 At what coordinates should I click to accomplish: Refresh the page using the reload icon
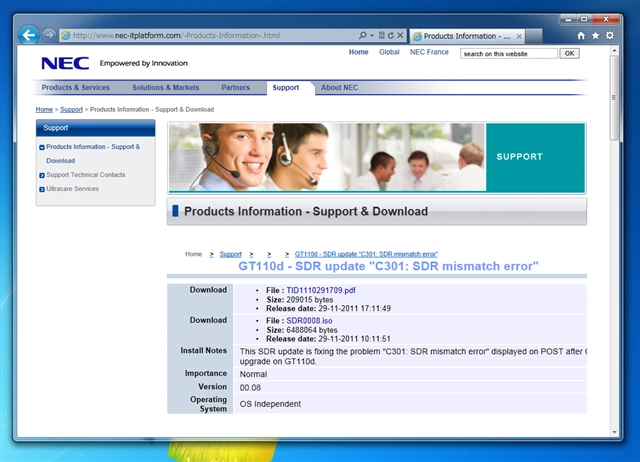(391, 36)
